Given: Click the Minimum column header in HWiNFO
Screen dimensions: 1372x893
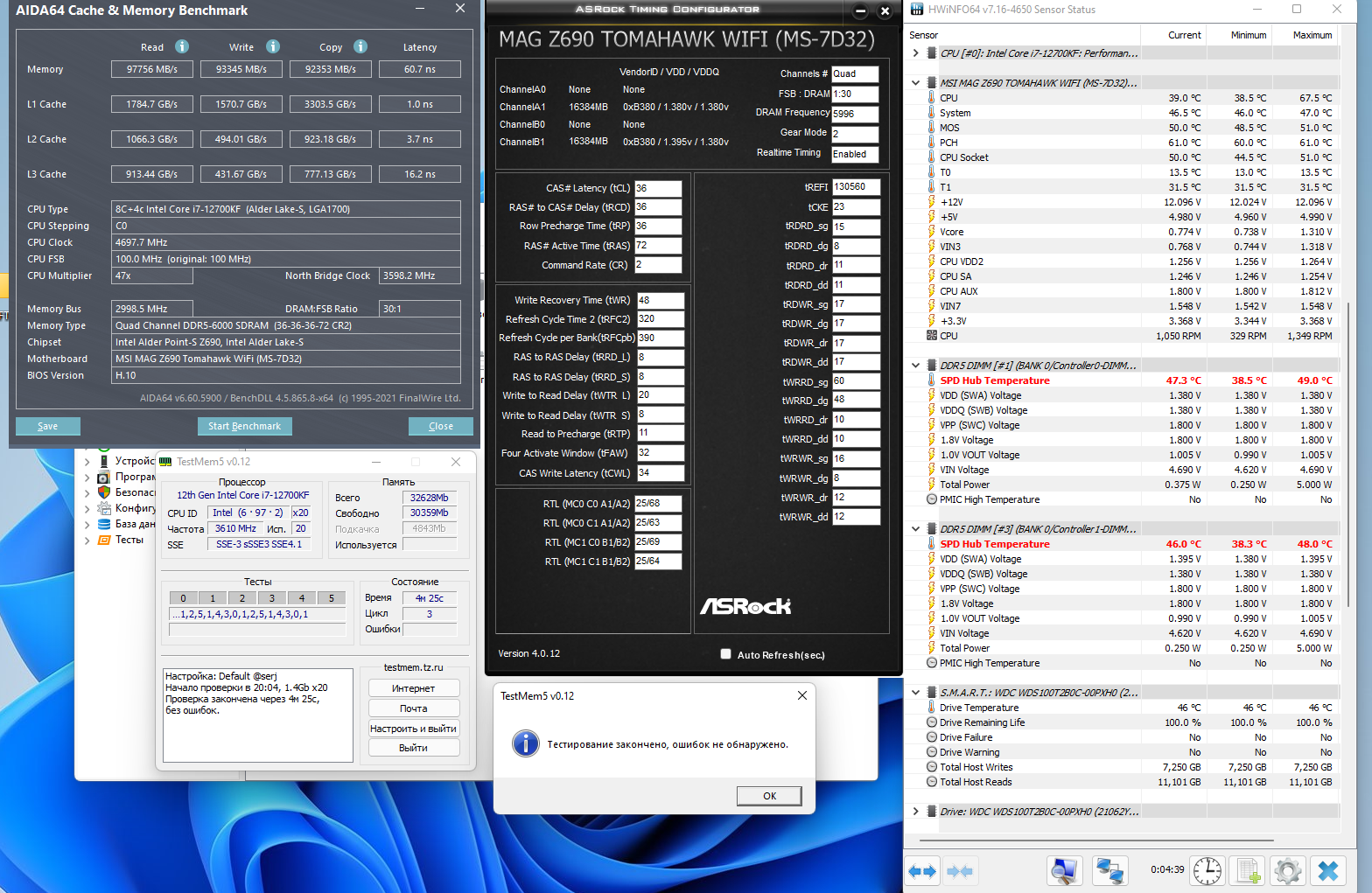Looking at the screenshot, I should [1239, 35].
